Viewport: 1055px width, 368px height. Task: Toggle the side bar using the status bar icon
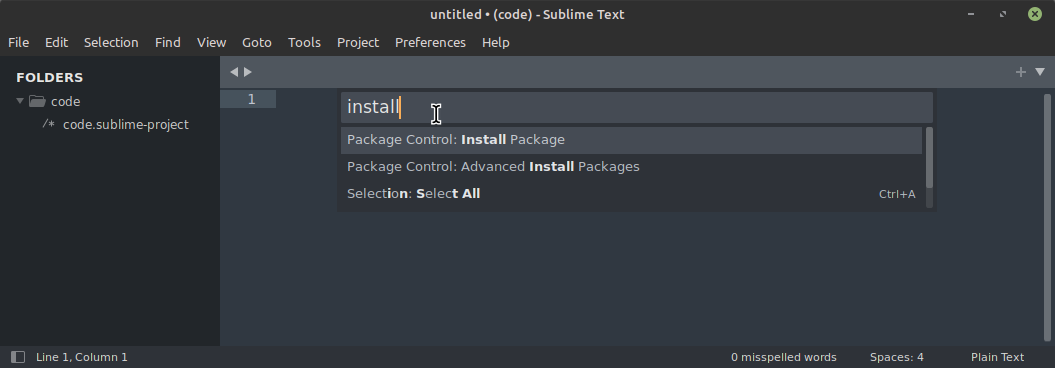click(18, 357)
